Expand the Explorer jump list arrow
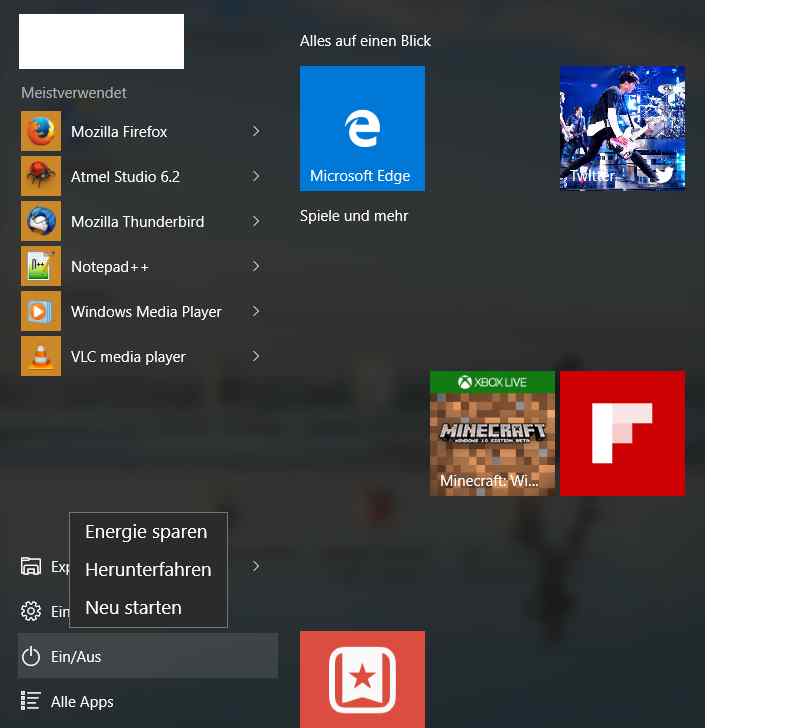This screenshot has height=728, width=800. tap(256, 566)
